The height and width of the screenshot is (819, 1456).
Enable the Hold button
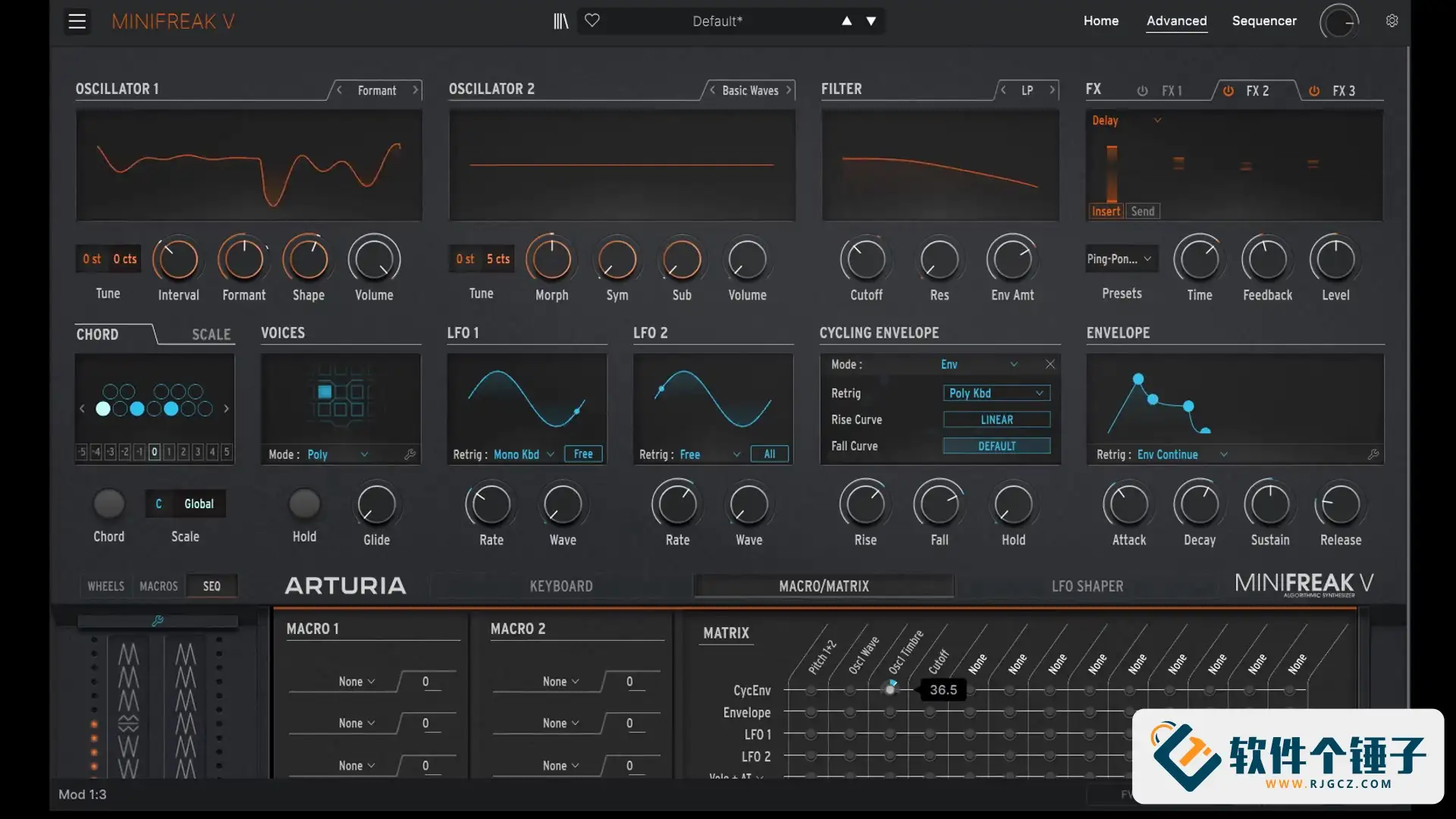(305, 504)
